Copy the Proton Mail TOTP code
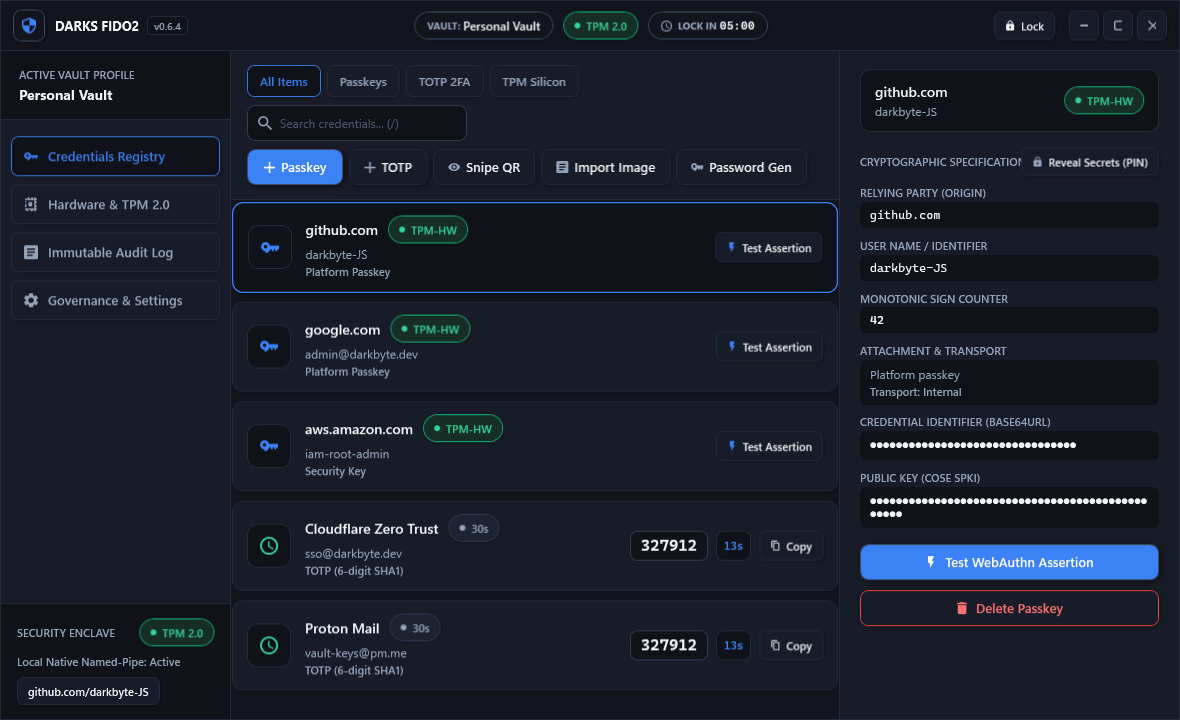Viewport: 1180px width, 720px height. point(791,646)
